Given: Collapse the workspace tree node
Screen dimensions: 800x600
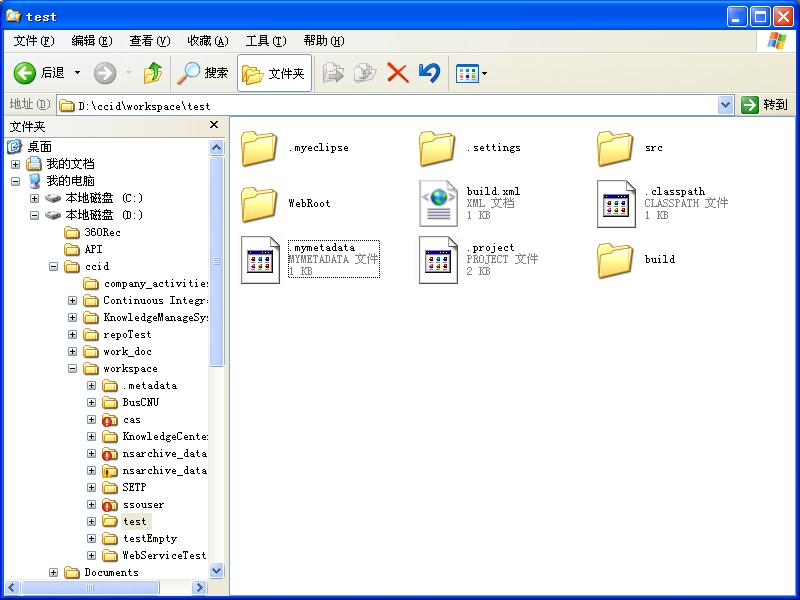Looking at the screenshot, I should [x=72, y=368].
